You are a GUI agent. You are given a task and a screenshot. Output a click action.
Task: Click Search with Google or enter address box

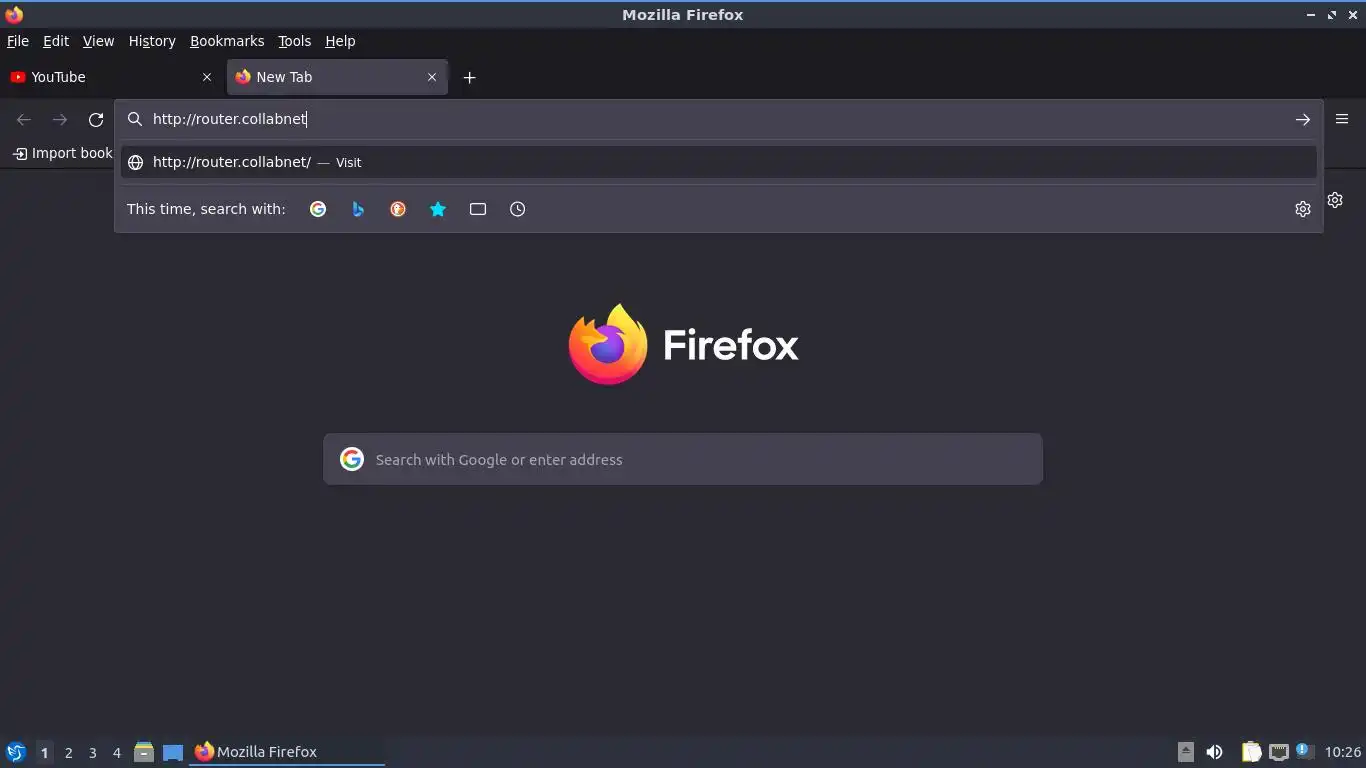(x=683, y=459)
